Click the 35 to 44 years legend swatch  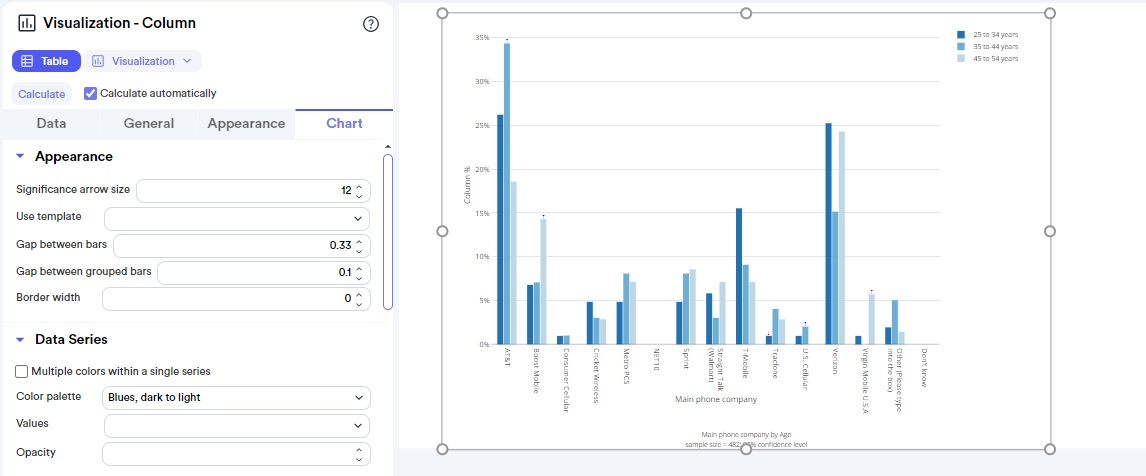(962, 46)
